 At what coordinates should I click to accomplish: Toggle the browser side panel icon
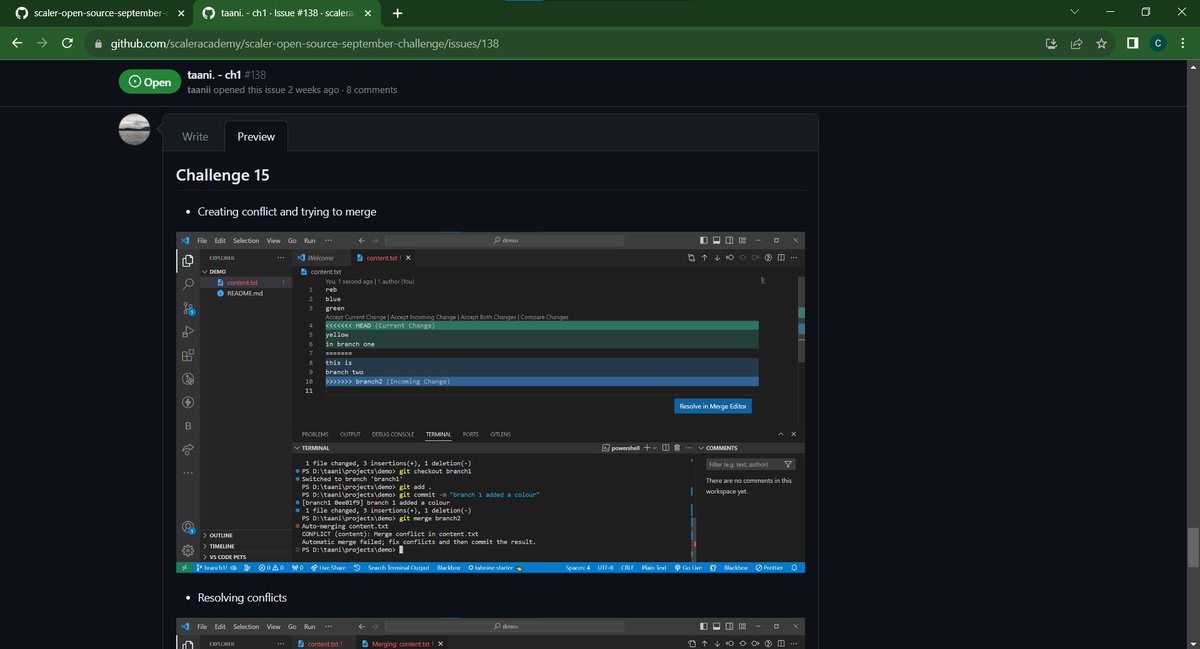tap(1132, 44)
